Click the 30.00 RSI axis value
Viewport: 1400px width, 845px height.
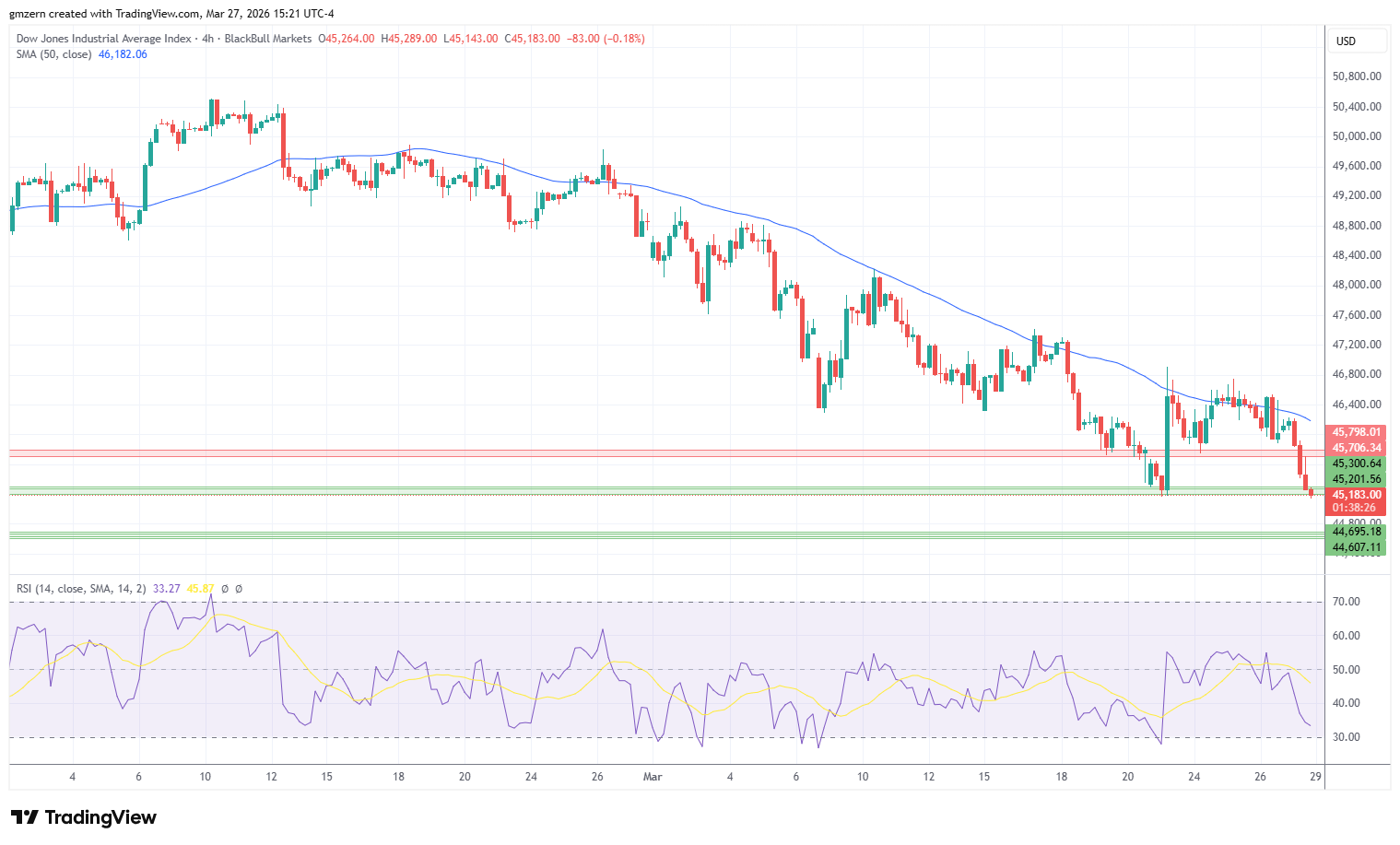1347,737
